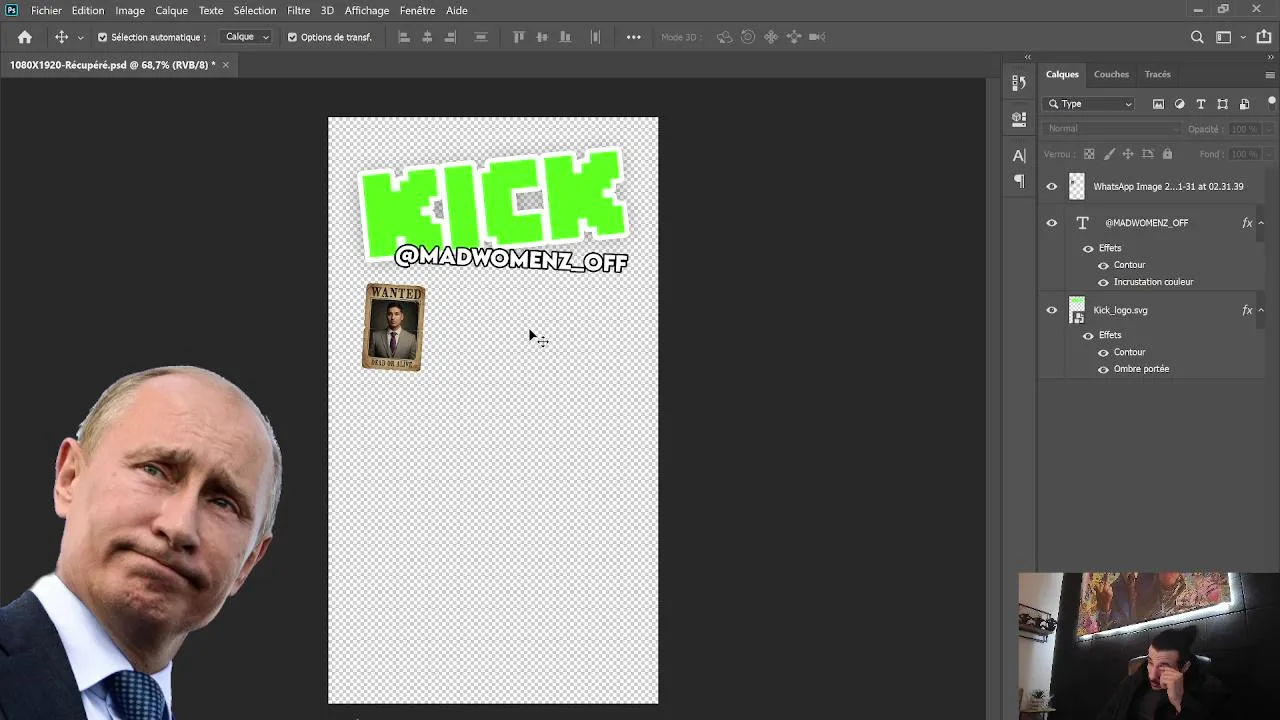Align horizontal centers icon

[427, 37]
